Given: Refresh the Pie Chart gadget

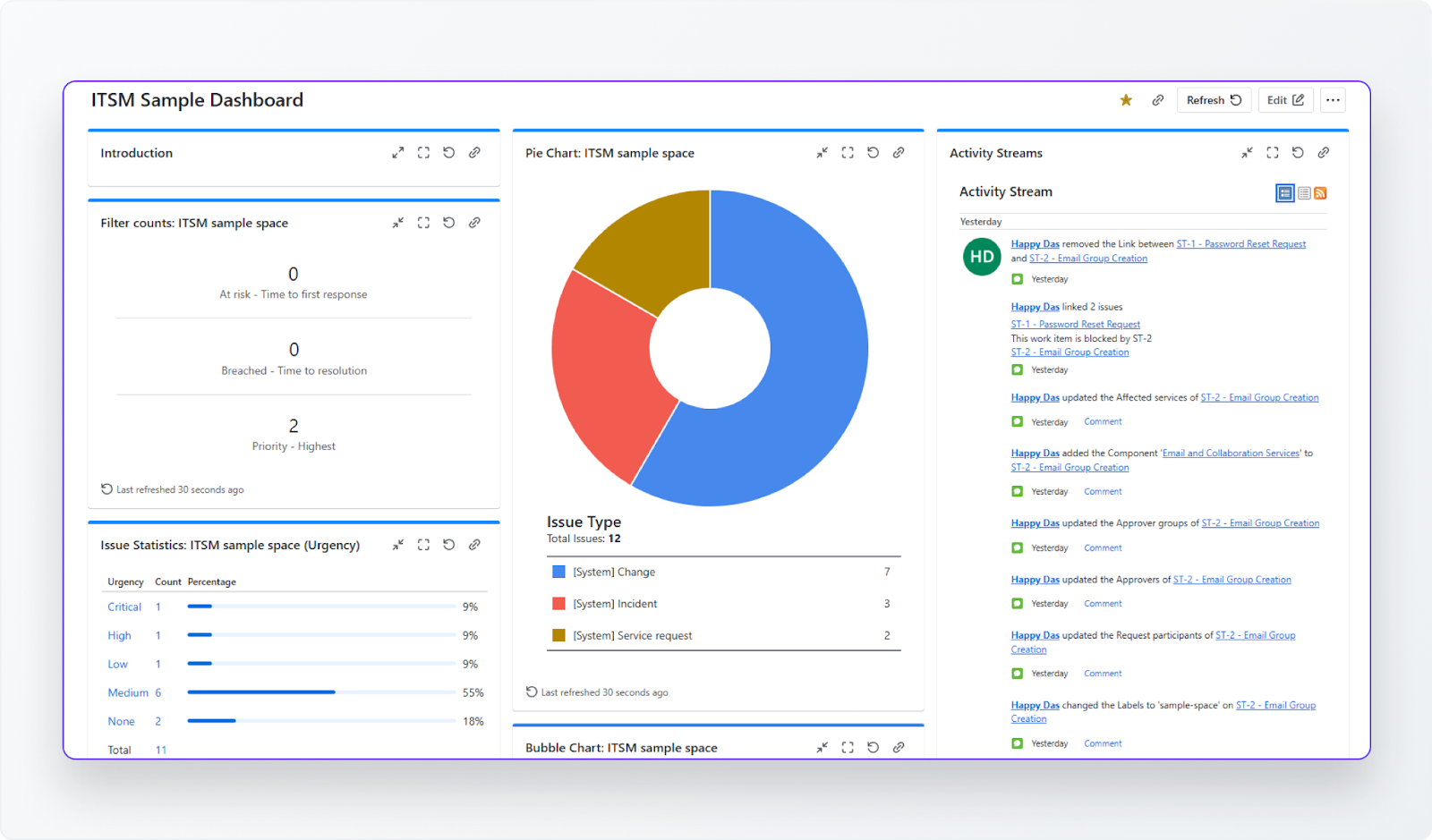Looking at the screenshot, I should tap(873, 152).
